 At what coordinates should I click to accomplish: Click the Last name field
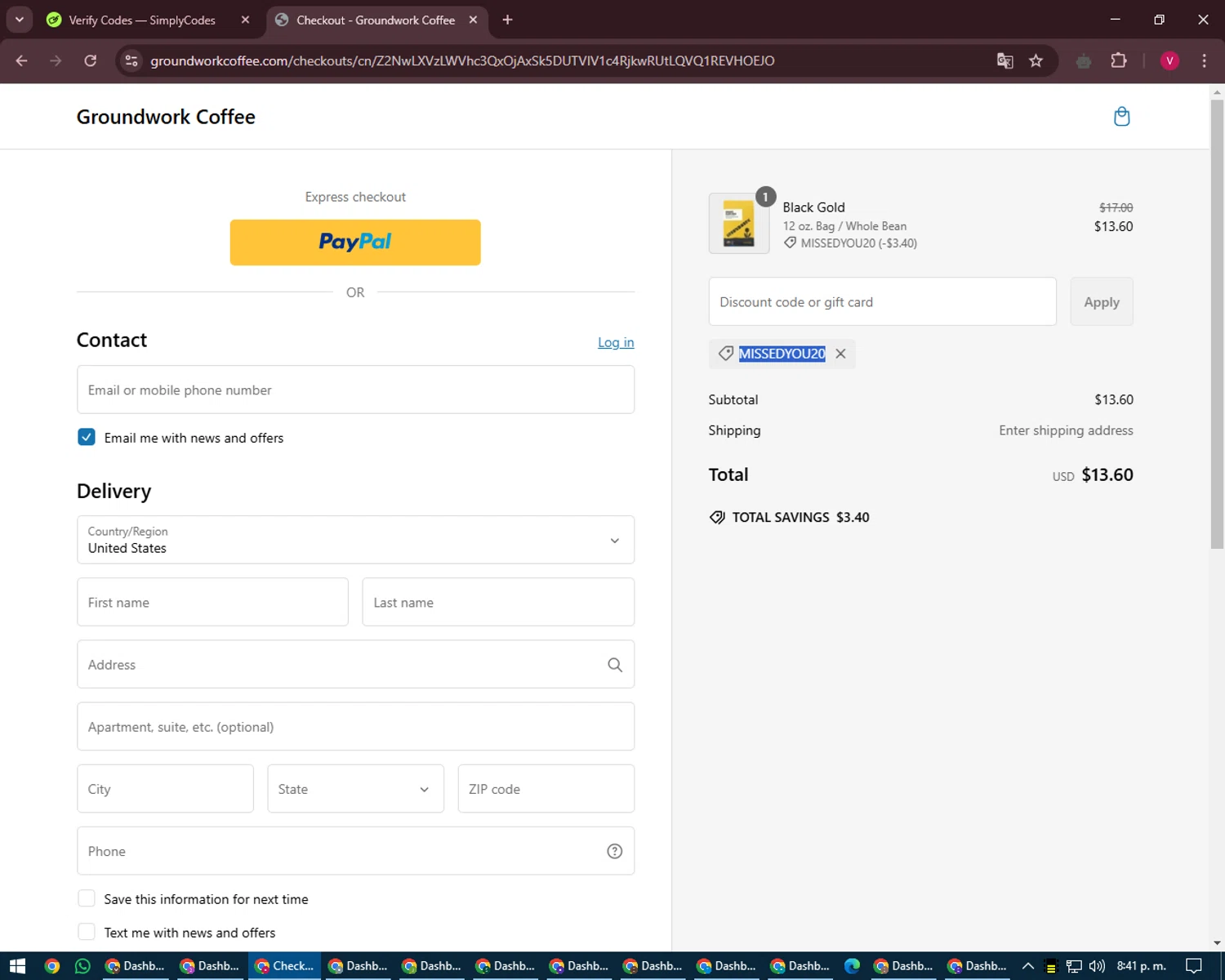(498, 602)
